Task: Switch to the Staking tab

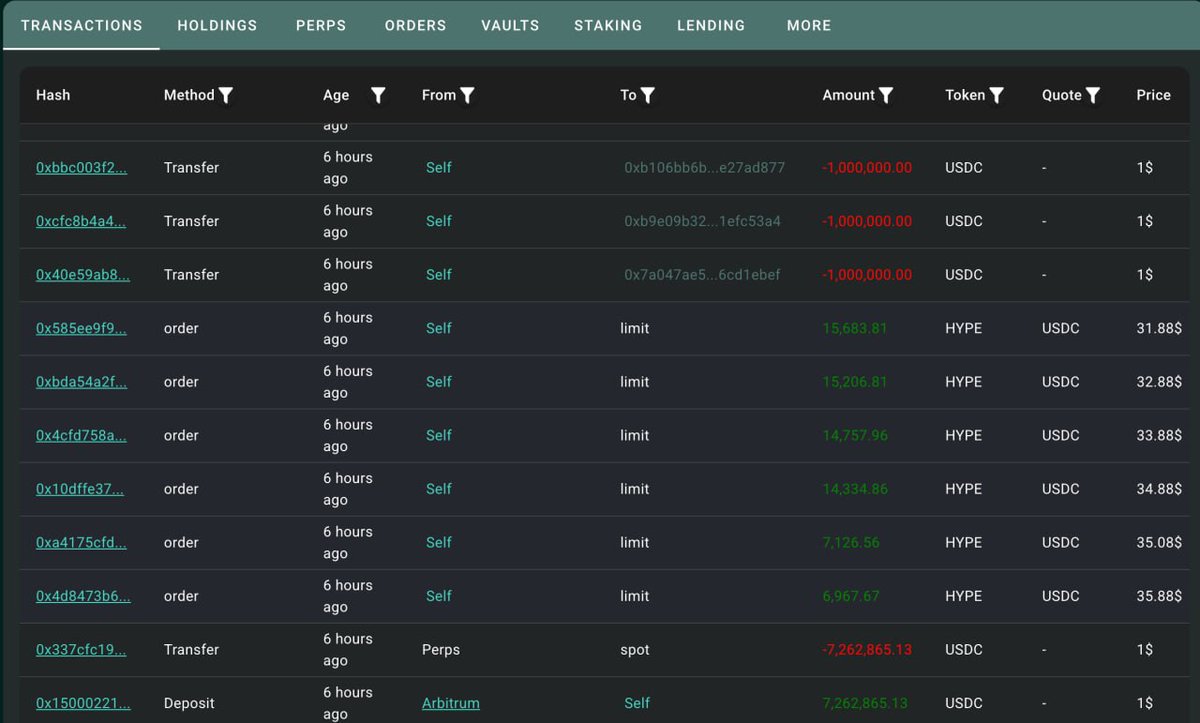Action: point(608,25)
